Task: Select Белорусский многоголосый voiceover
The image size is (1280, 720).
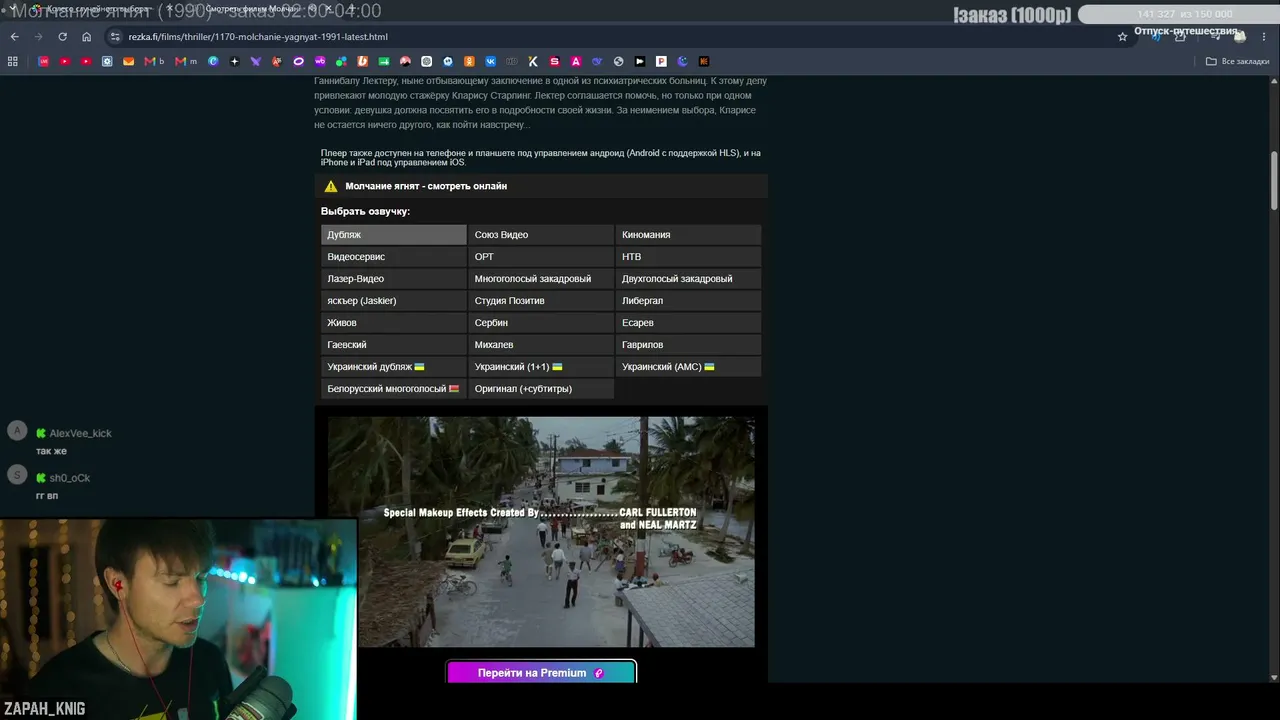Action: 394,389
